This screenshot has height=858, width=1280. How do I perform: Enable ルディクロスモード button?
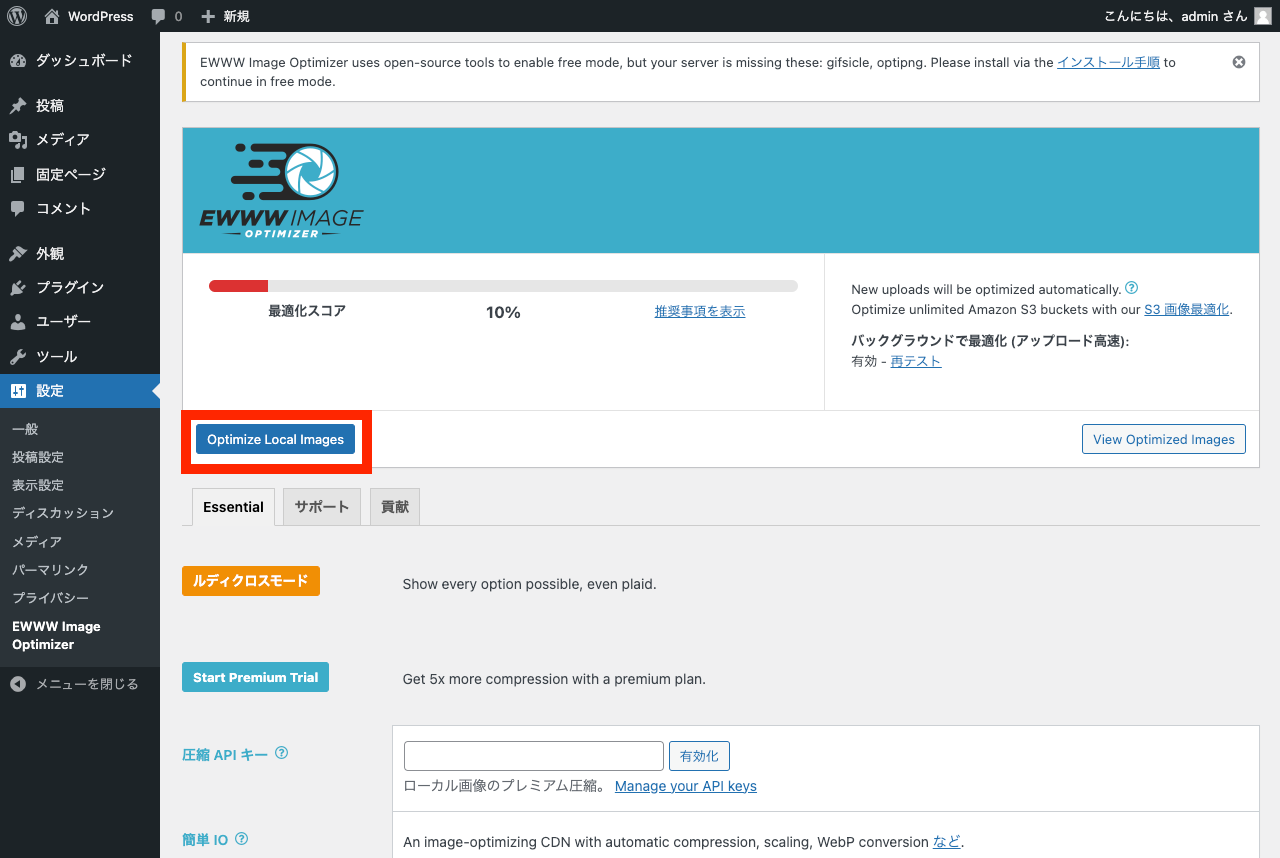tap(251, 581)
